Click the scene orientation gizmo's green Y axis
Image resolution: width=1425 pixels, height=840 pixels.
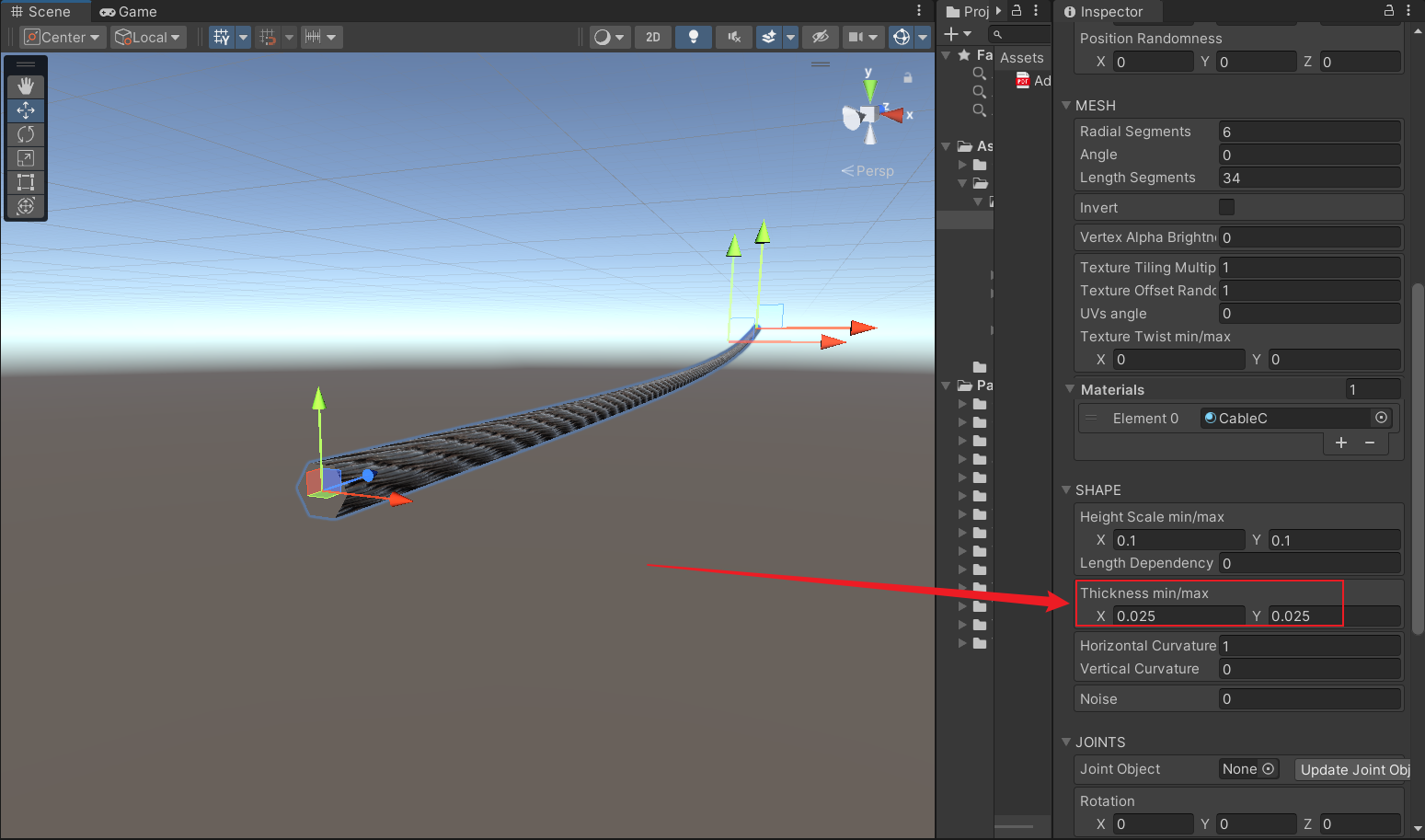869,89
